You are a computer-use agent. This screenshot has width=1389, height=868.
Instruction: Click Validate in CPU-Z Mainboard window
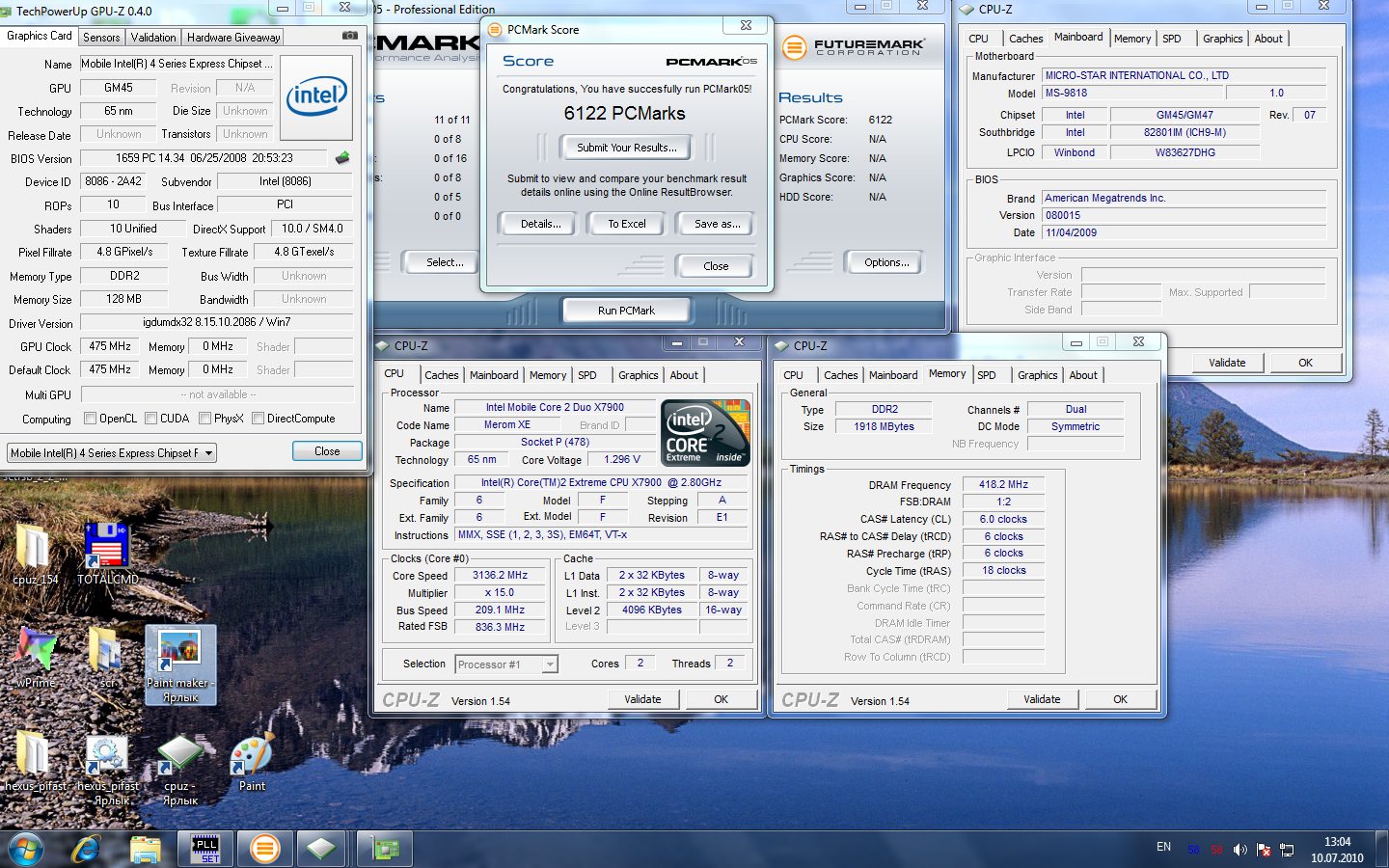[1227, 363]
